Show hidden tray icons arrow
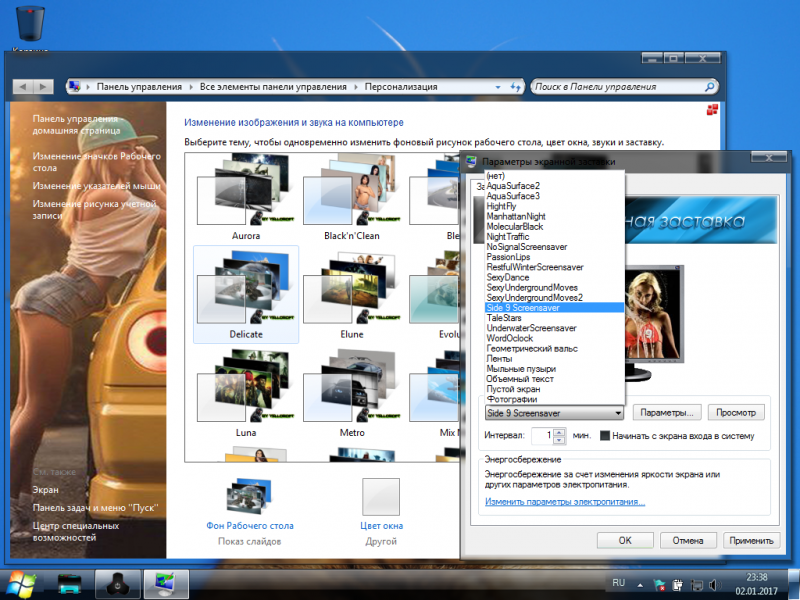Screen dimensions: 800x600 point(639,585)
